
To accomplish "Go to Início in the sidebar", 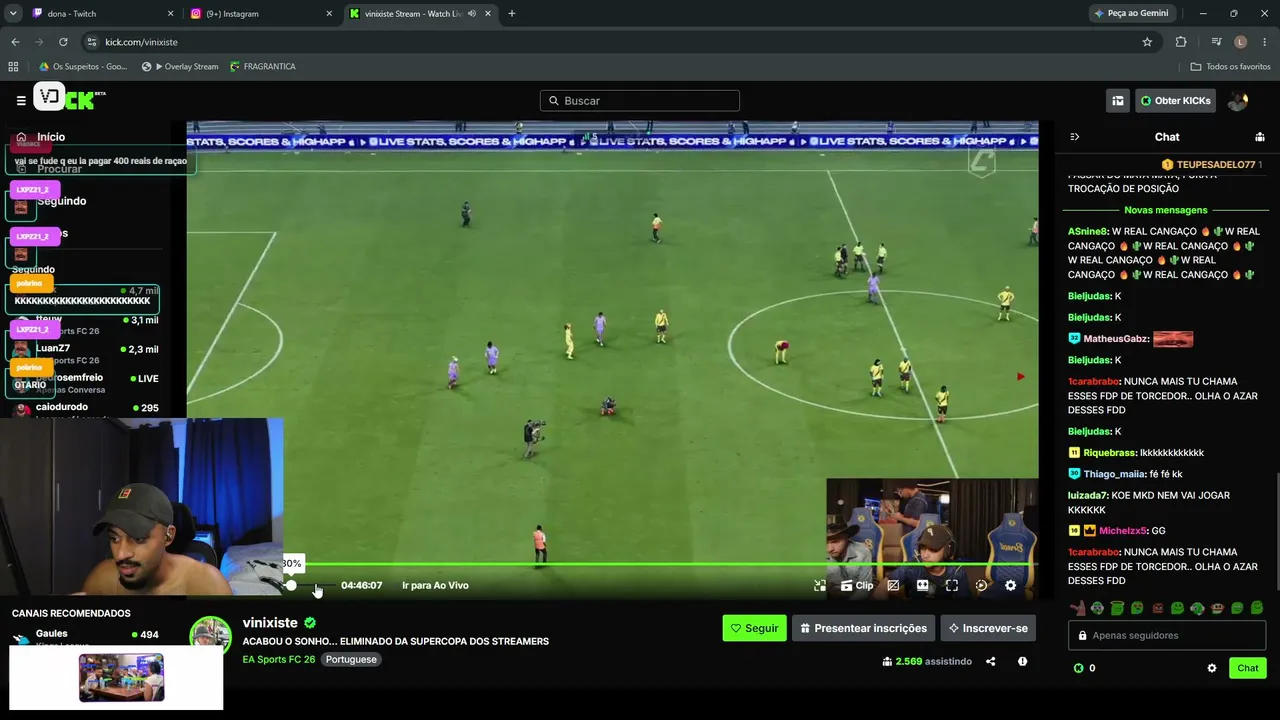I will tap(51, 137).
